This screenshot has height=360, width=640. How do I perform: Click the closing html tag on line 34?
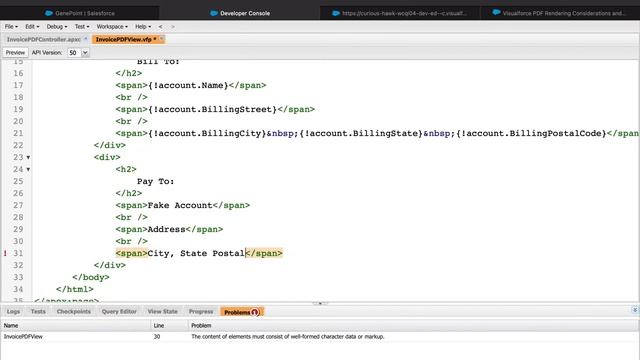coord(75,289)
